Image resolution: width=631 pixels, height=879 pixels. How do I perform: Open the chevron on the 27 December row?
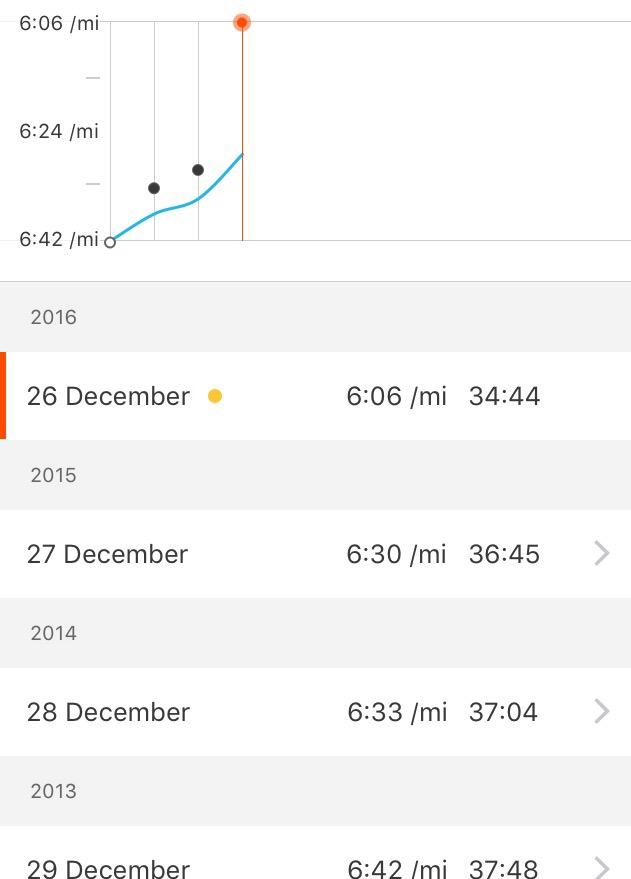[x=601, y=554]
